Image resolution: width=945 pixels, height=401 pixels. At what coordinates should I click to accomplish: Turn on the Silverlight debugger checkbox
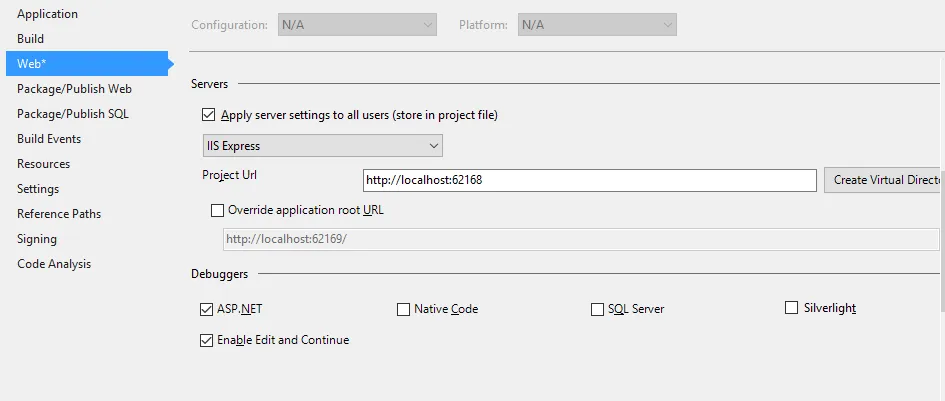coord(792,308)
